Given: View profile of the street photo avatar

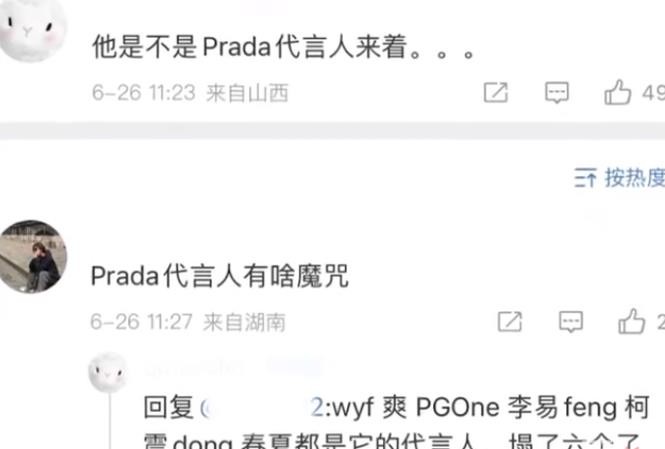Looking at the screenshot, I should point(33,256).
